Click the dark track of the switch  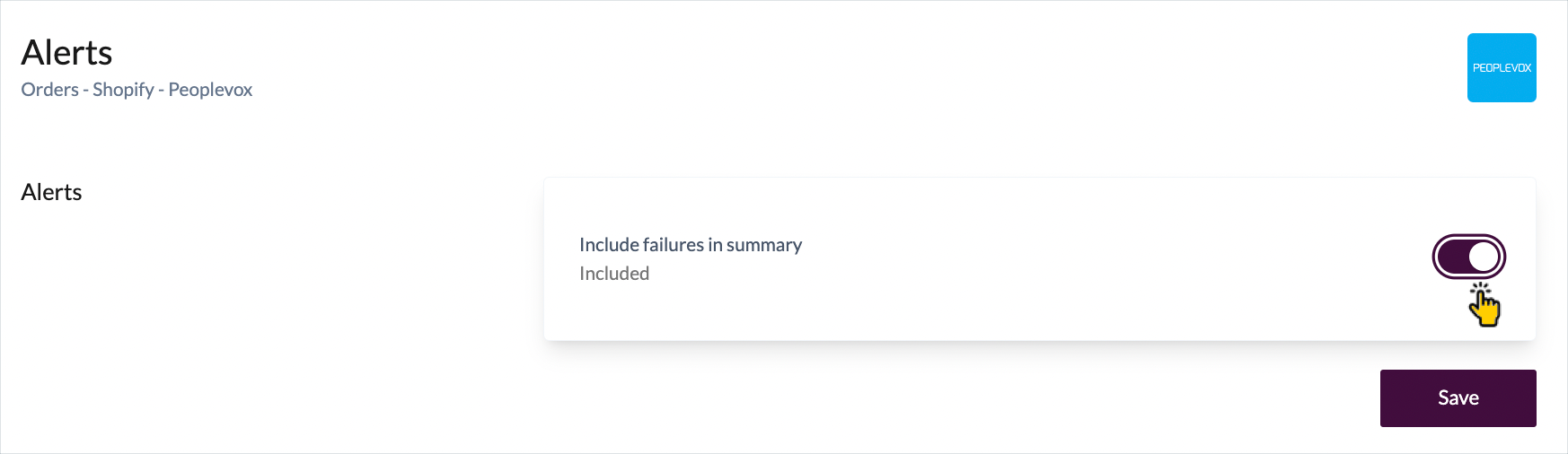[1451, 258]
